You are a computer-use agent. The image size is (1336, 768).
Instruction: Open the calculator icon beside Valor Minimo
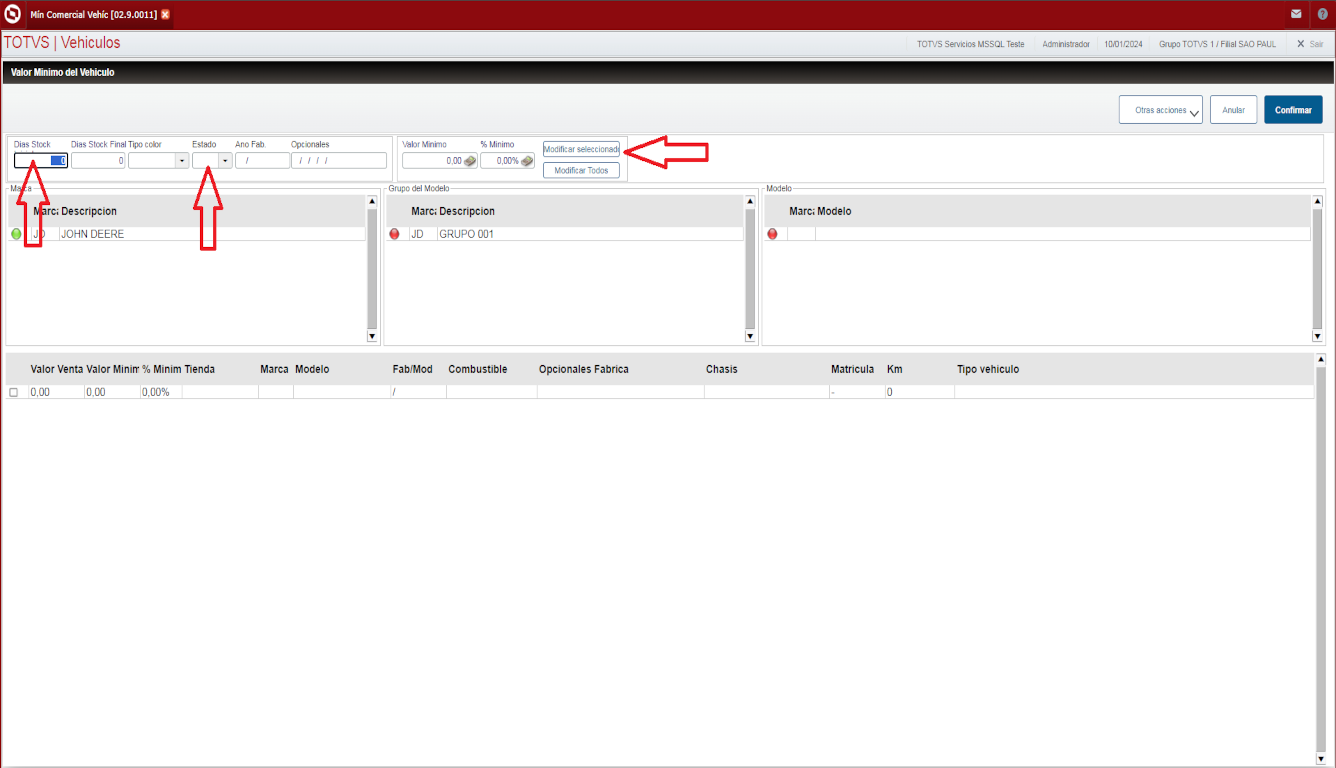[x=470, y=160]
